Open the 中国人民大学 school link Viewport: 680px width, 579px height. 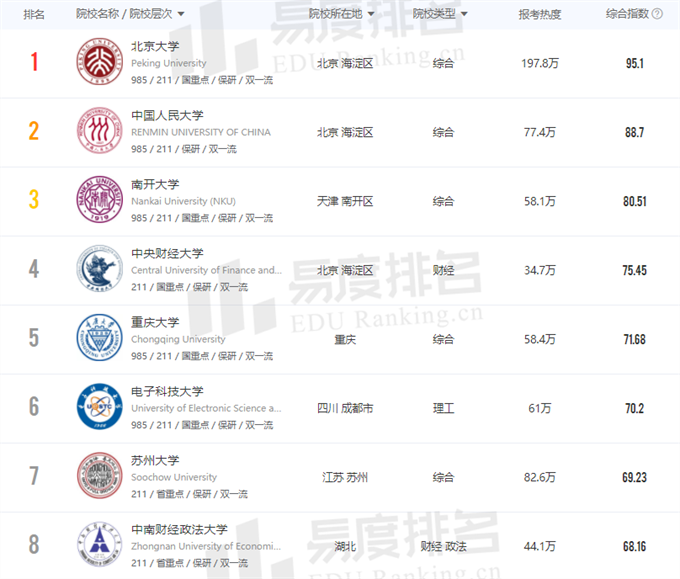coord(167,115)
